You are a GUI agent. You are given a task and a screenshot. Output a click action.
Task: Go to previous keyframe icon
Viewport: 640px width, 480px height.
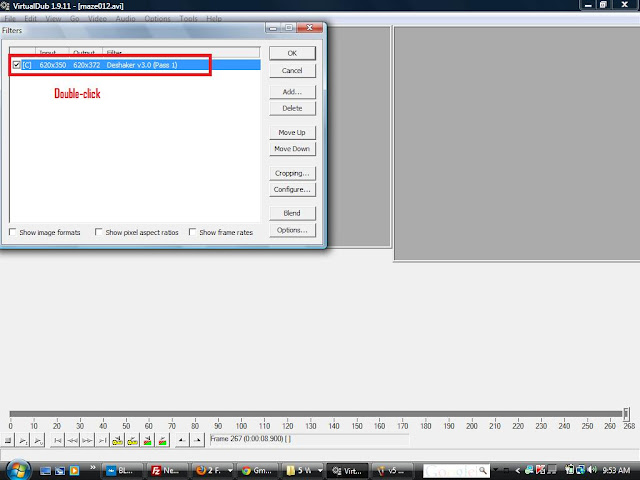tap(118, 440)
